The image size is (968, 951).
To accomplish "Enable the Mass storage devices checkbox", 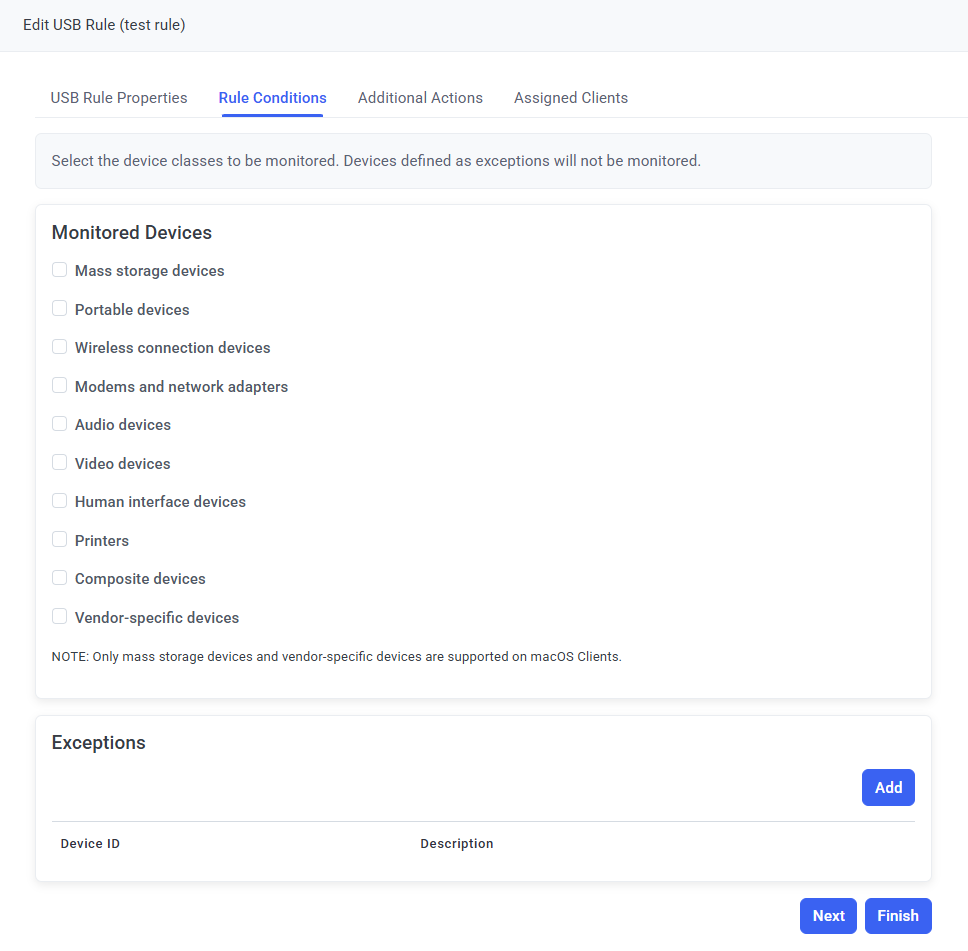I will [x=60, y=270].
